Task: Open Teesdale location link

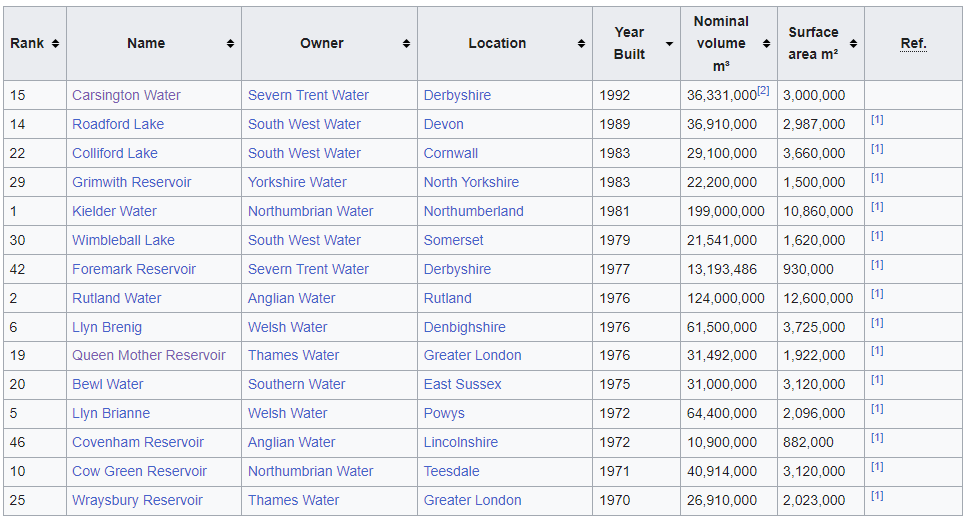Action: 451,471
